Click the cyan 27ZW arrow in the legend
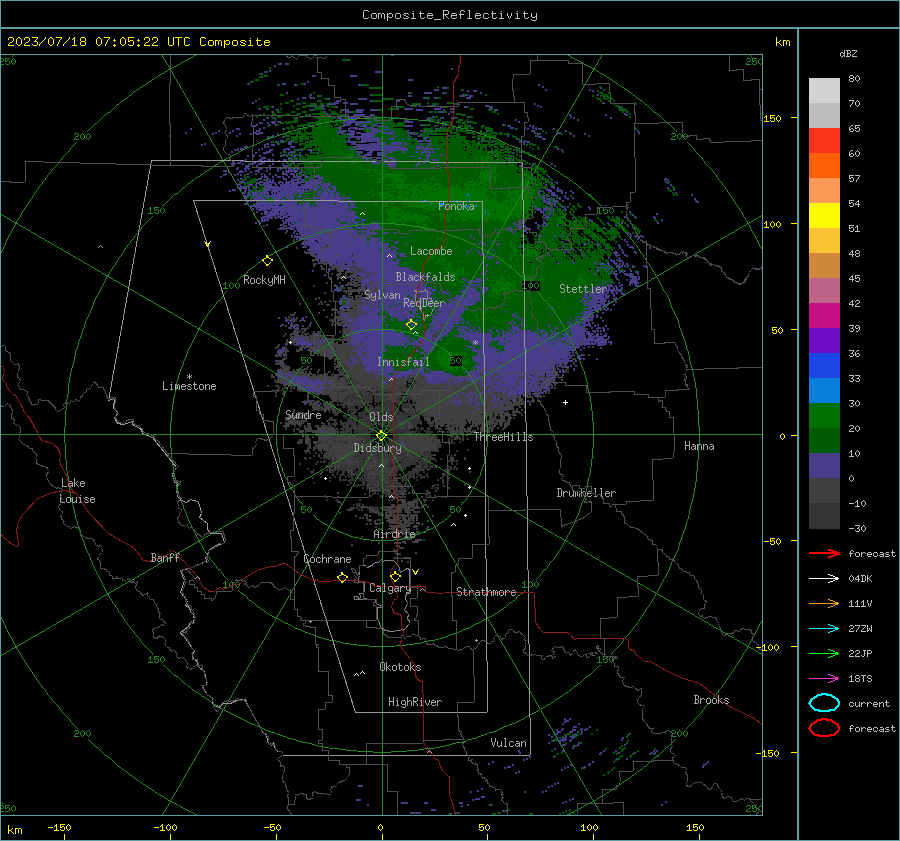The width and height of the screenshot is (900, 841). pos(824,629)
